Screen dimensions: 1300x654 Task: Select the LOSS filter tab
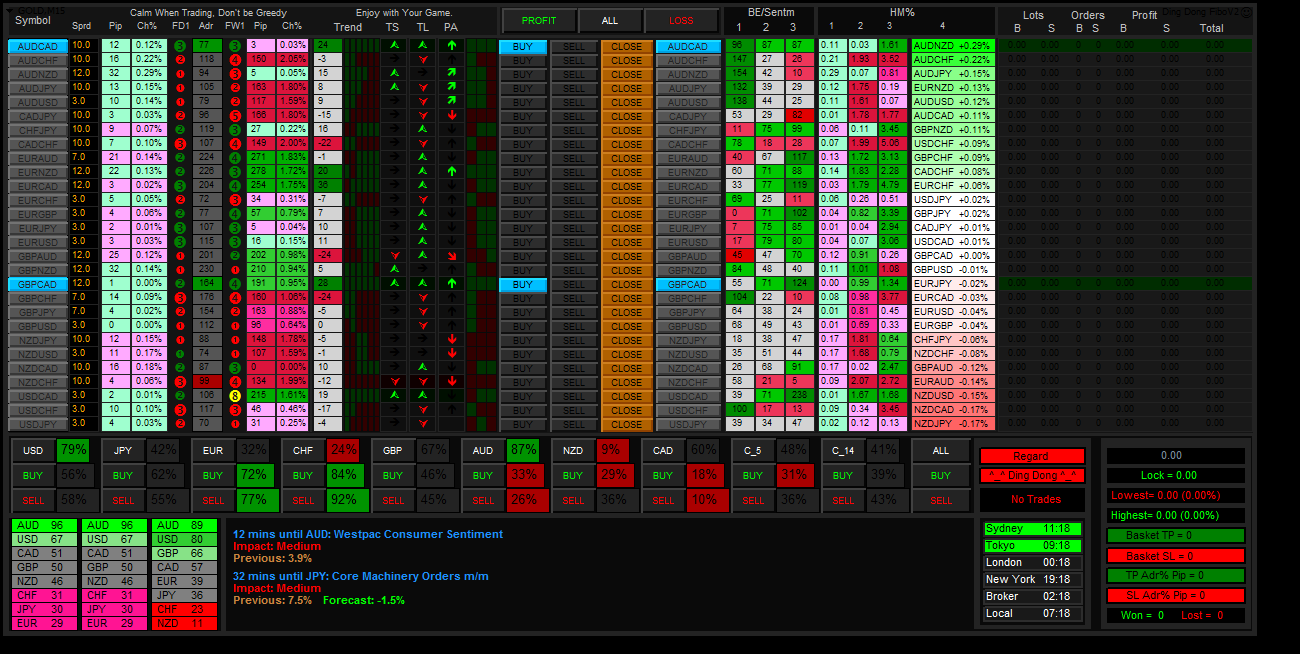click(681, 20)
